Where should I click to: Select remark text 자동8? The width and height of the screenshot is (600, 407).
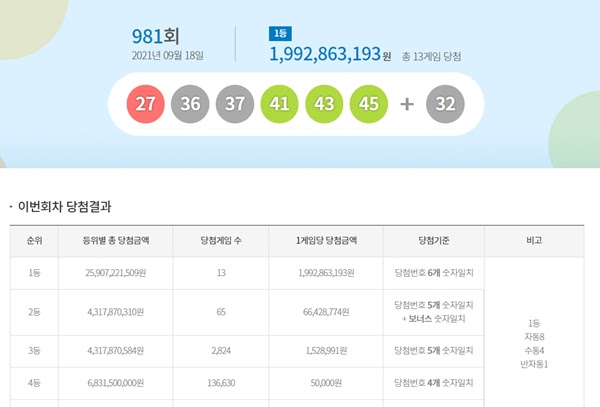click(x=534, y=337)
